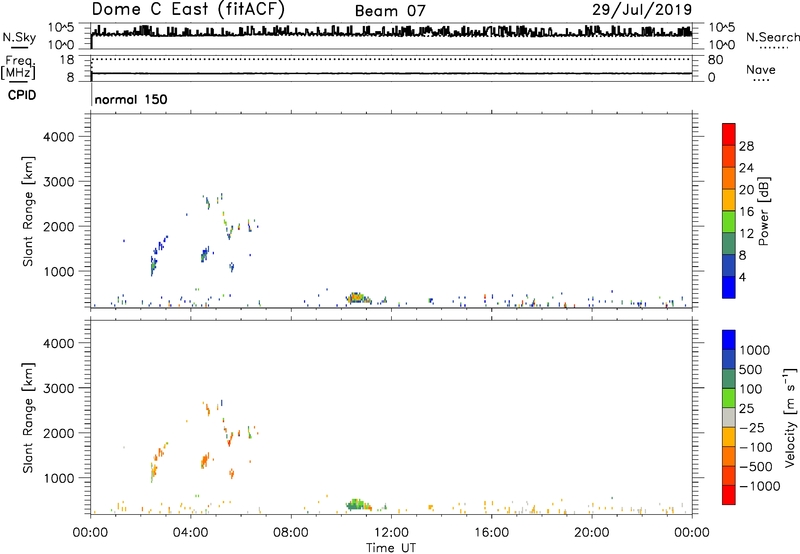This screenshot has height=554, width=800.
Task: Click the N.Sky noise trace in the top strip
Action: (x=391, y=32)
